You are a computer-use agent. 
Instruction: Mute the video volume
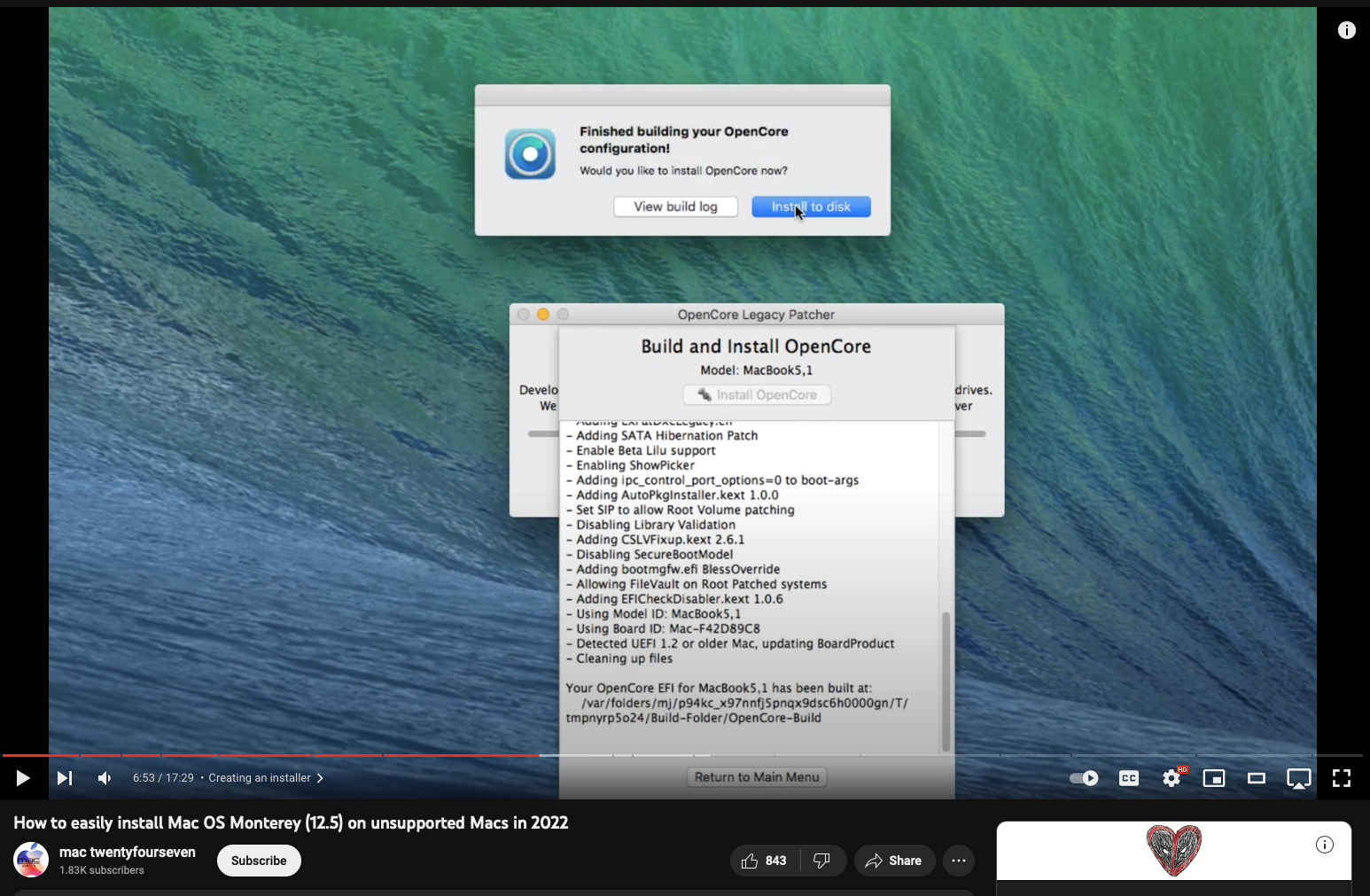[x=105, y=778]
